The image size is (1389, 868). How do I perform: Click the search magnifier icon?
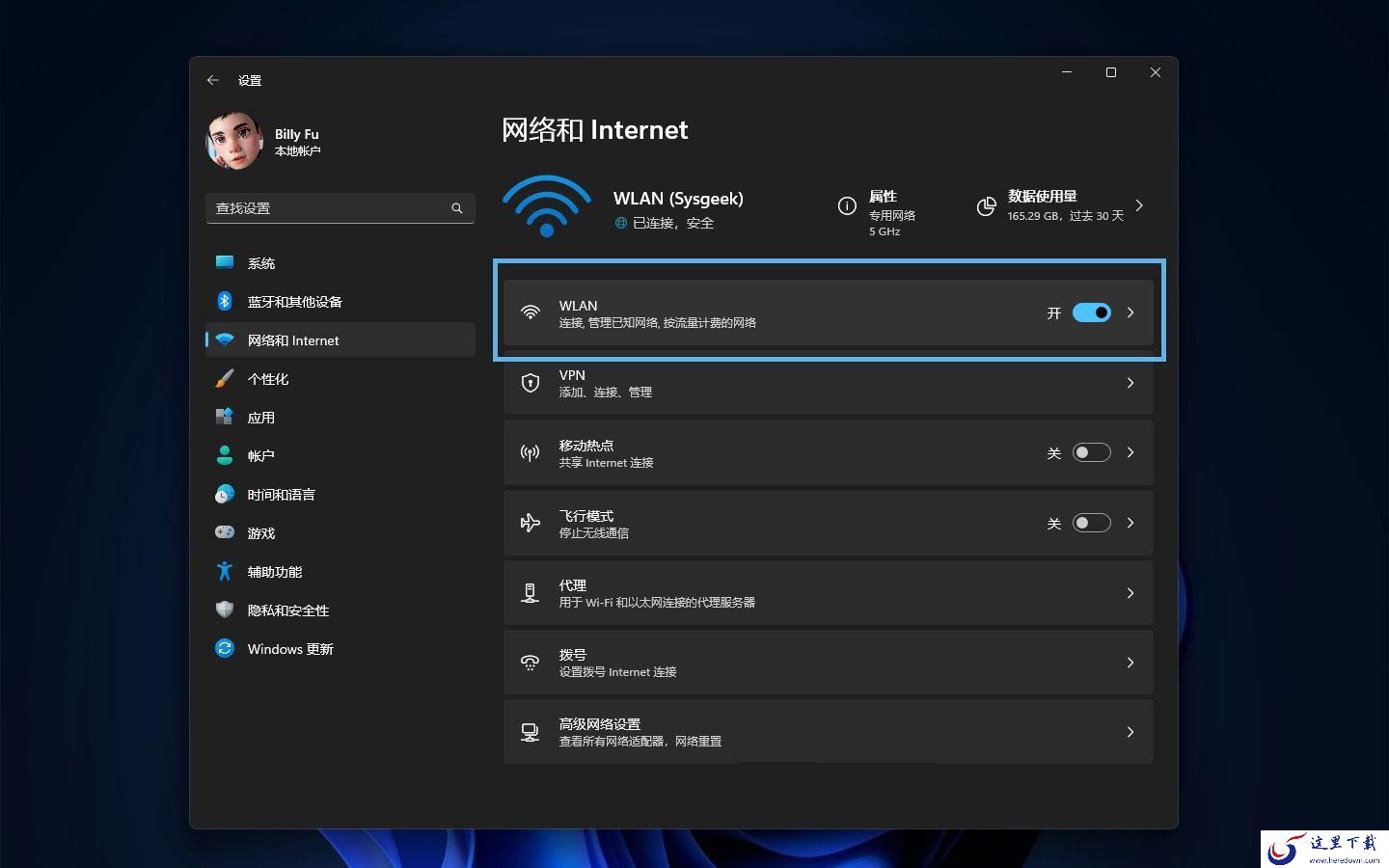(x=457, y=208)
